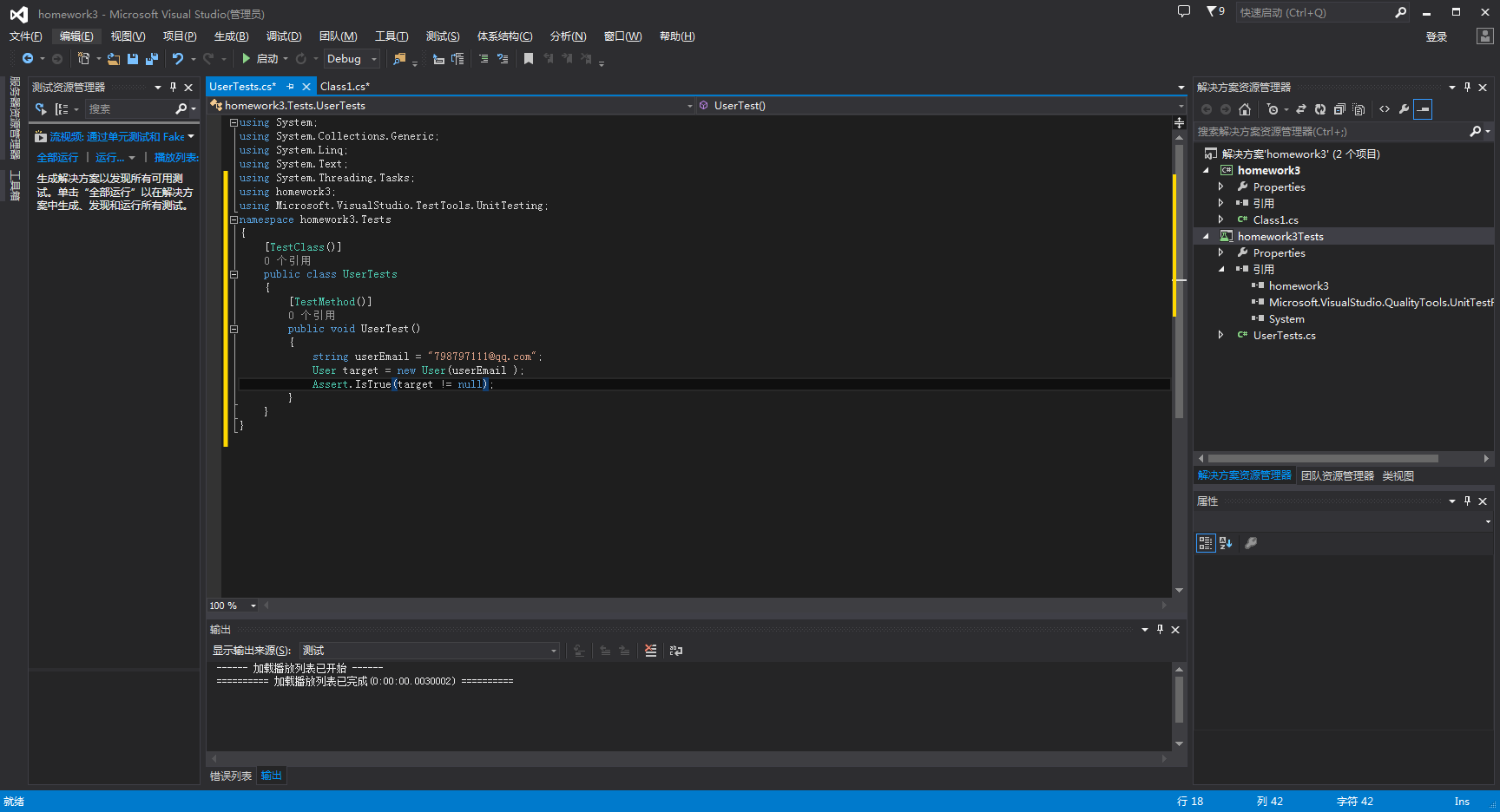Open the output source dropdown showing 测试
The width and height of the screenshot is (1500, 812).
[x=430, y=651]
